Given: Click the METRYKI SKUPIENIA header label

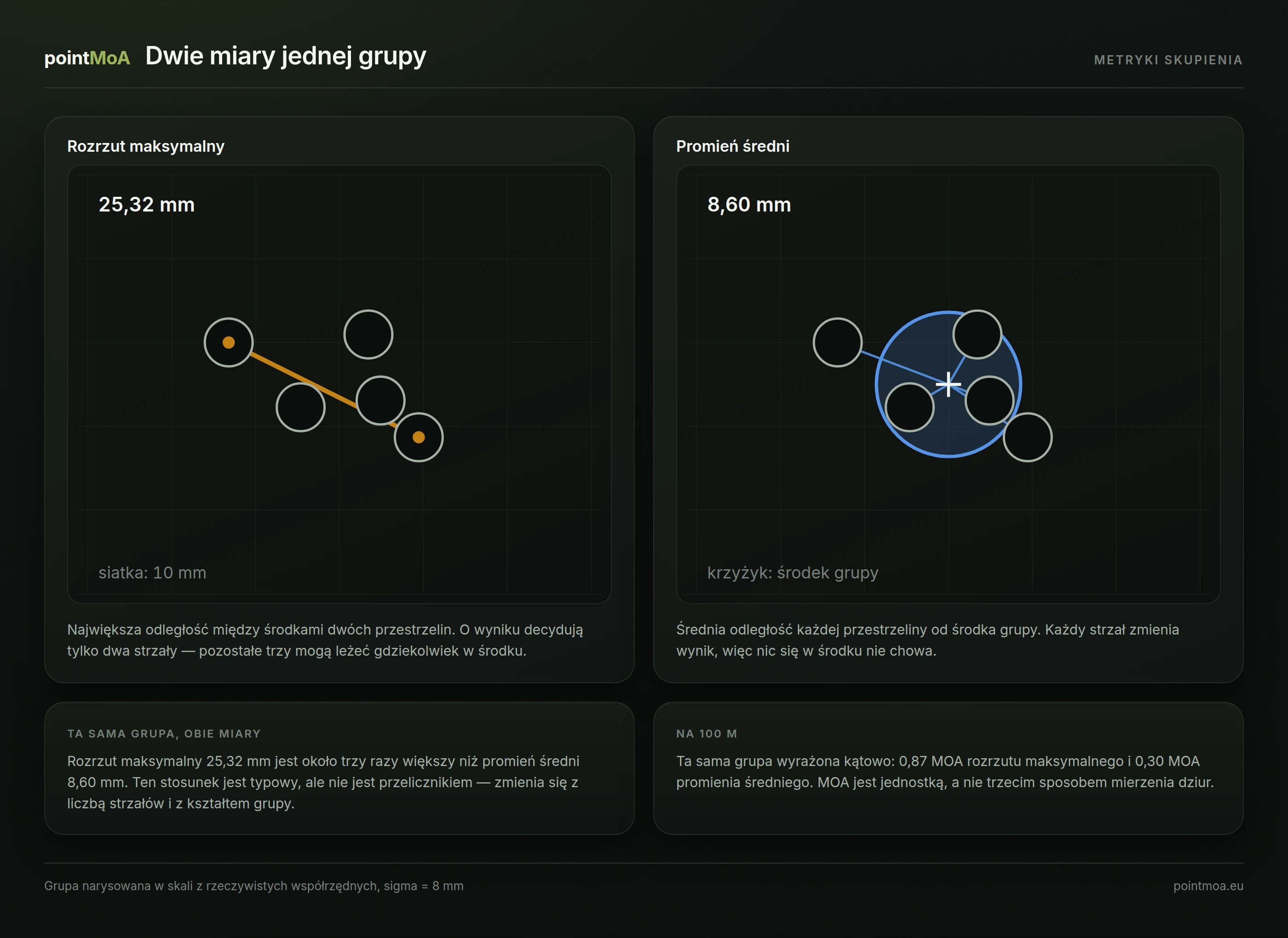Looking at the screenshot, I should (1168, 60).
